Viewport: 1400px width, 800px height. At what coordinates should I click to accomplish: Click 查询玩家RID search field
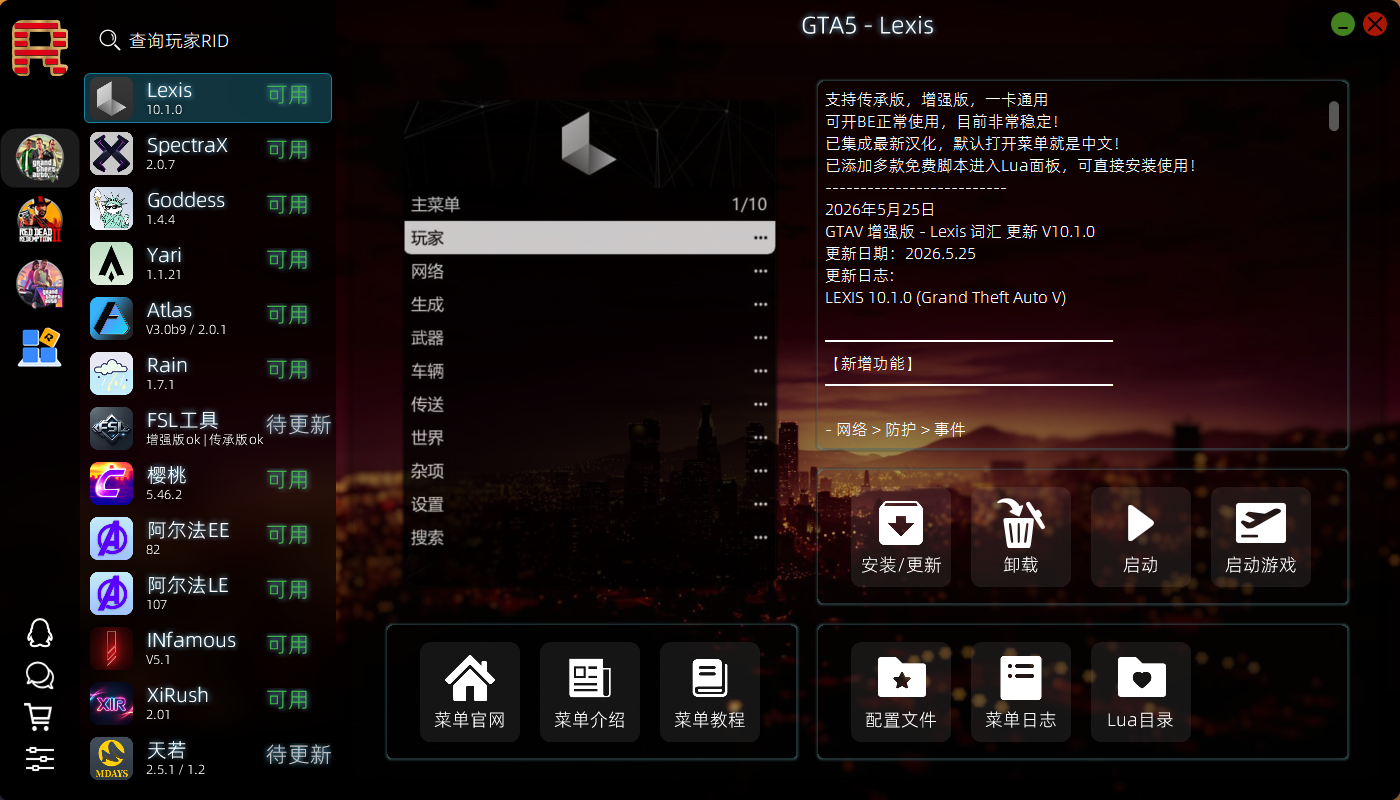(x=178, y=40)
